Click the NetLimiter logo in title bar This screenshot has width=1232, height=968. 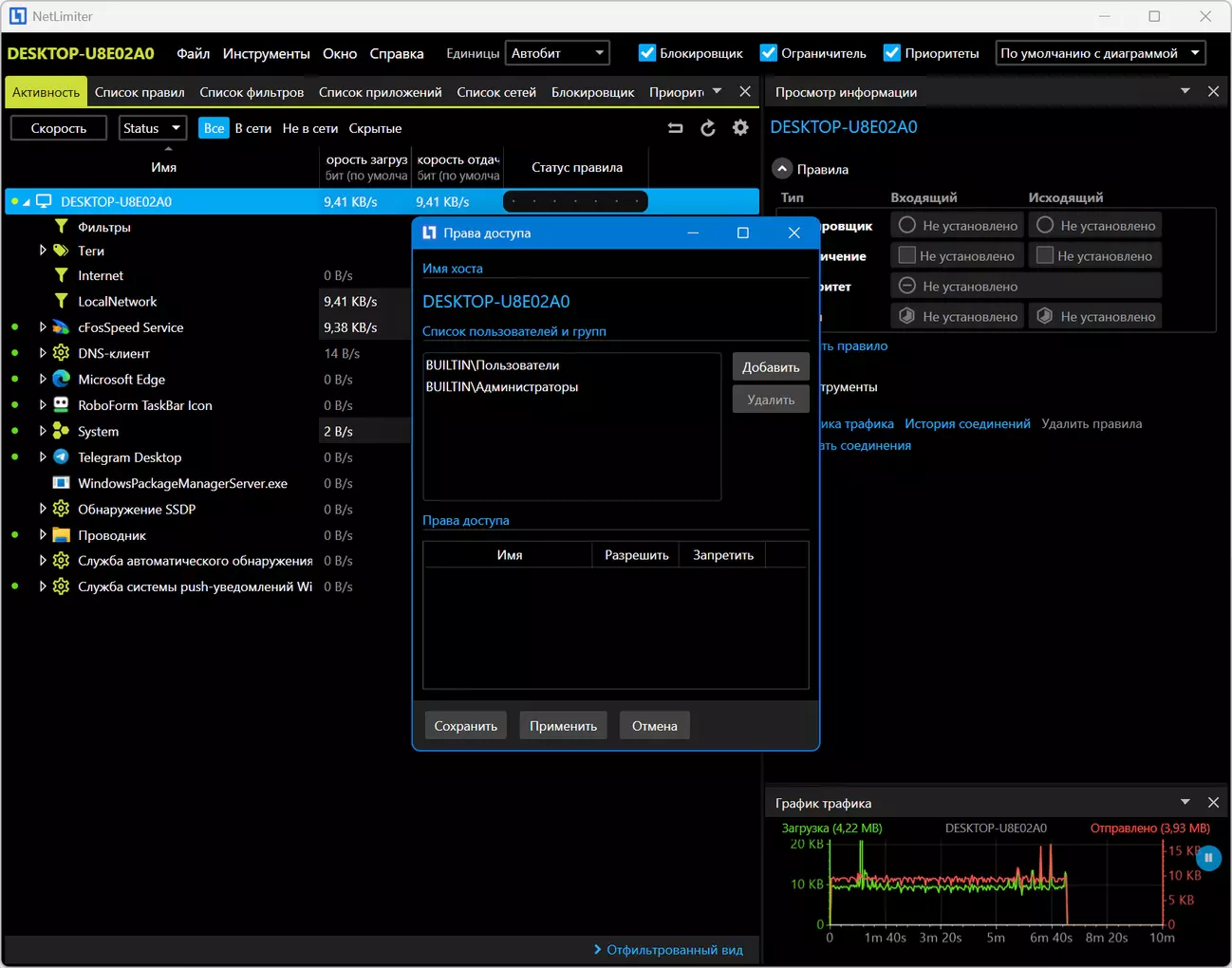pyautogui.click(x=18, y=16)
